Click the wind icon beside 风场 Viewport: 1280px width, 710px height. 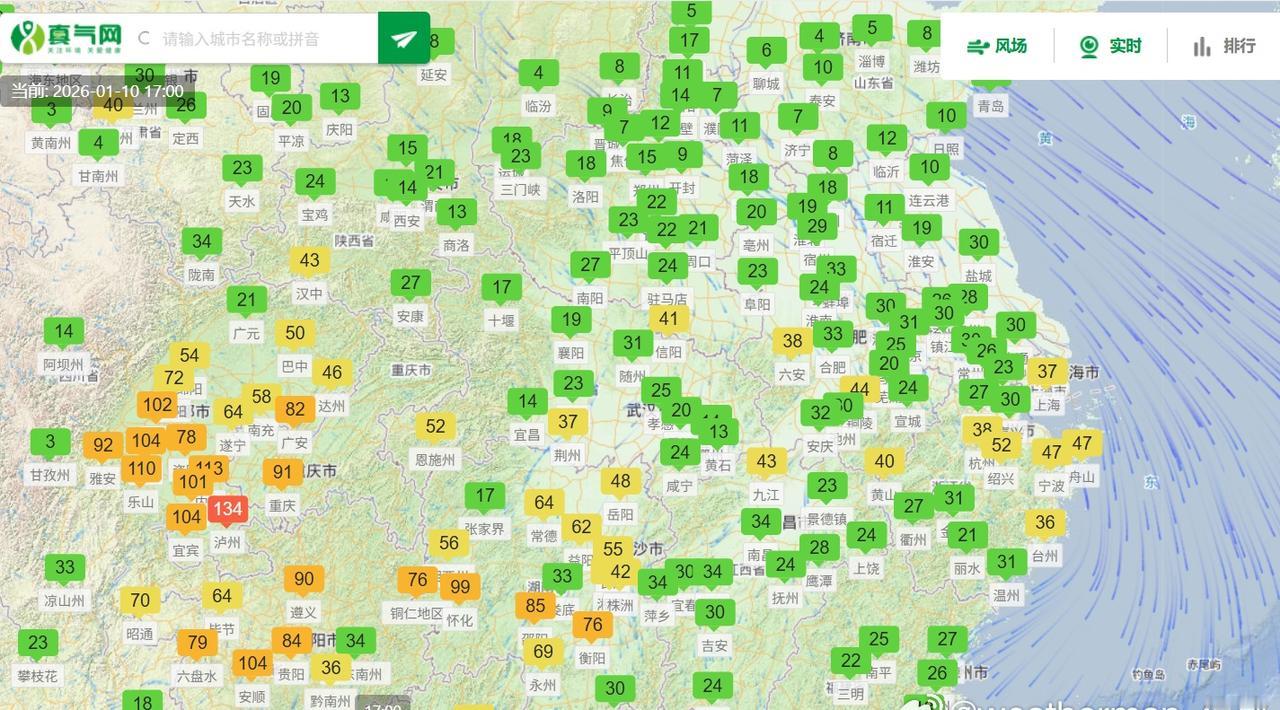pyautogui.click(x=977, y=46)
